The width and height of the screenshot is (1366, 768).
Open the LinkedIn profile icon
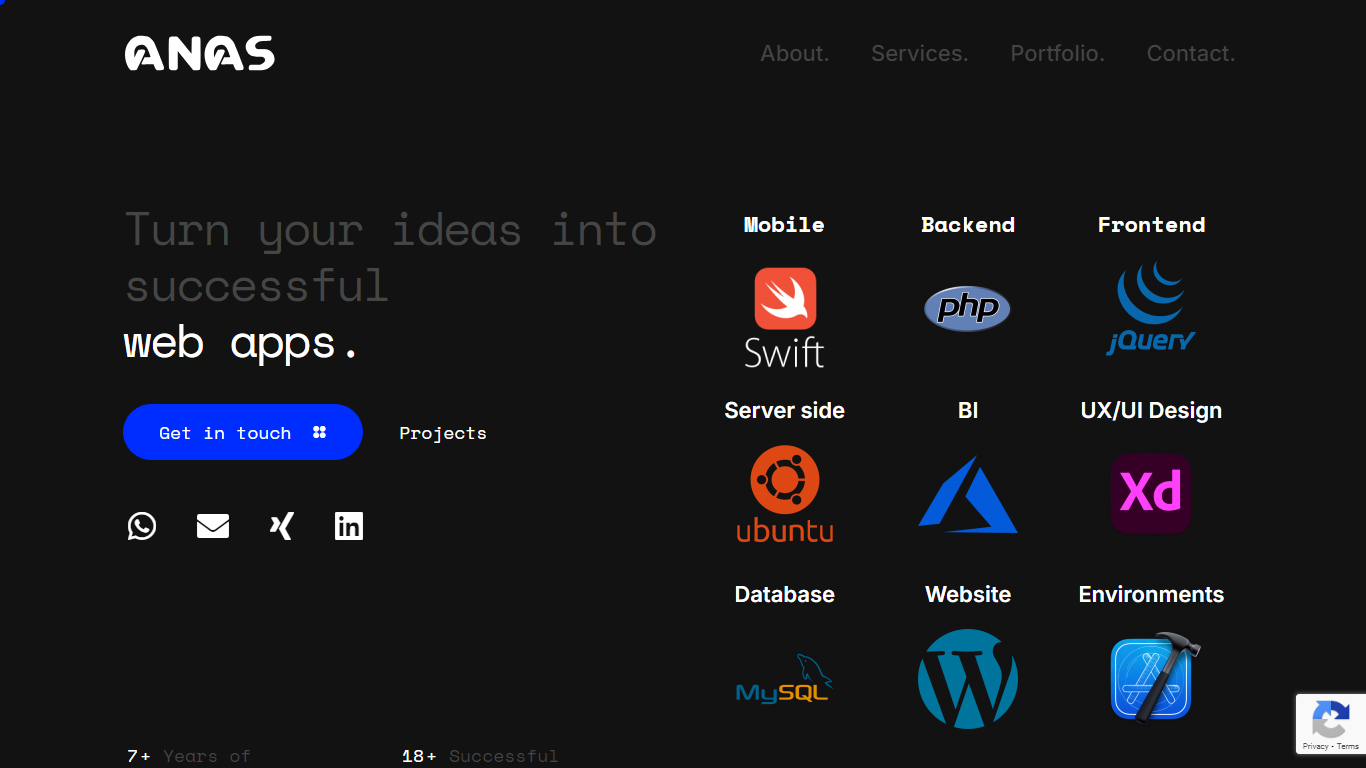pyautogui.click(x=349, y=526)
